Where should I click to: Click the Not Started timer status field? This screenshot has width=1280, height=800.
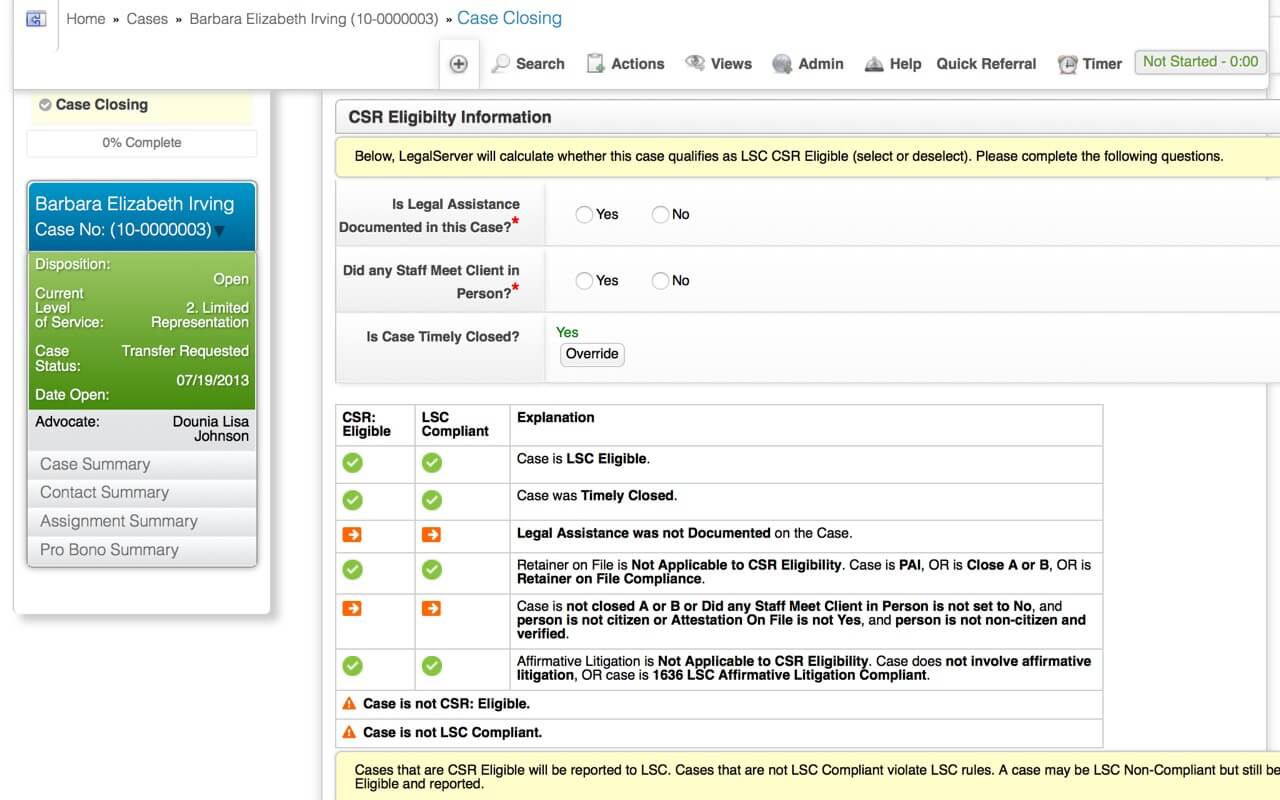point(1199,61)
